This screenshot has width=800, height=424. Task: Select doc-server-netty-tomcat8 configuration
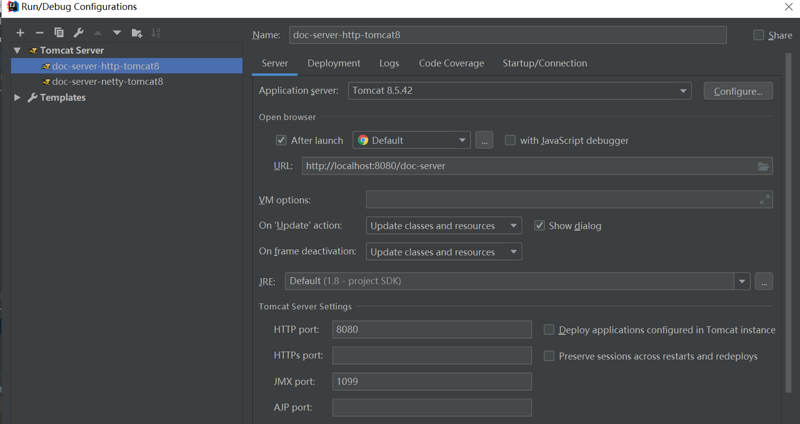coord(107,82)
